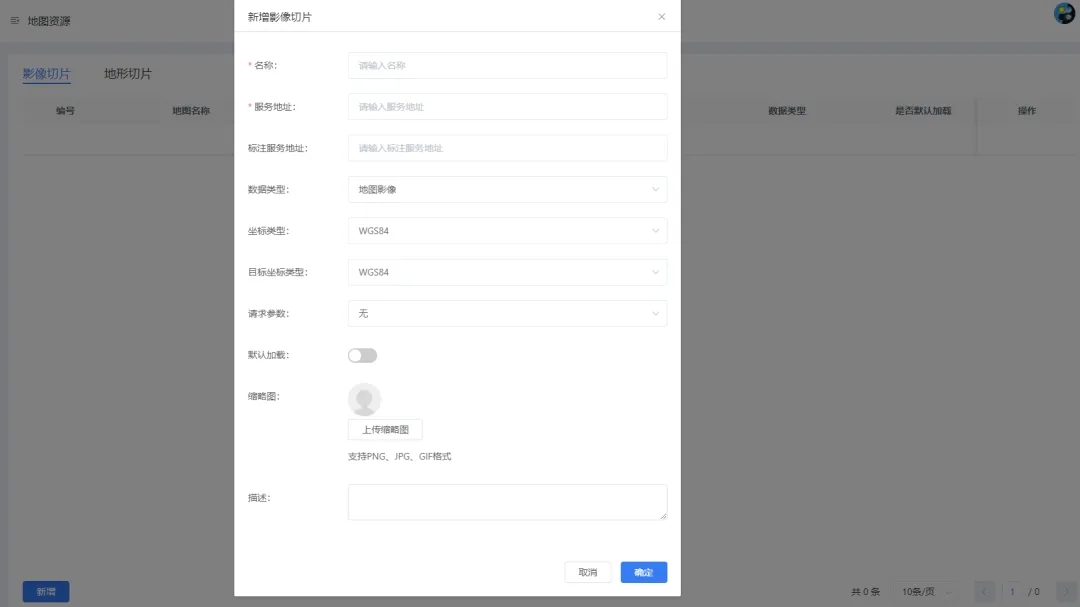The height and width of the screenshot is (607, 1080).
Task: Click the thumbnail avatar placeholder image
Action: [364, 399]
